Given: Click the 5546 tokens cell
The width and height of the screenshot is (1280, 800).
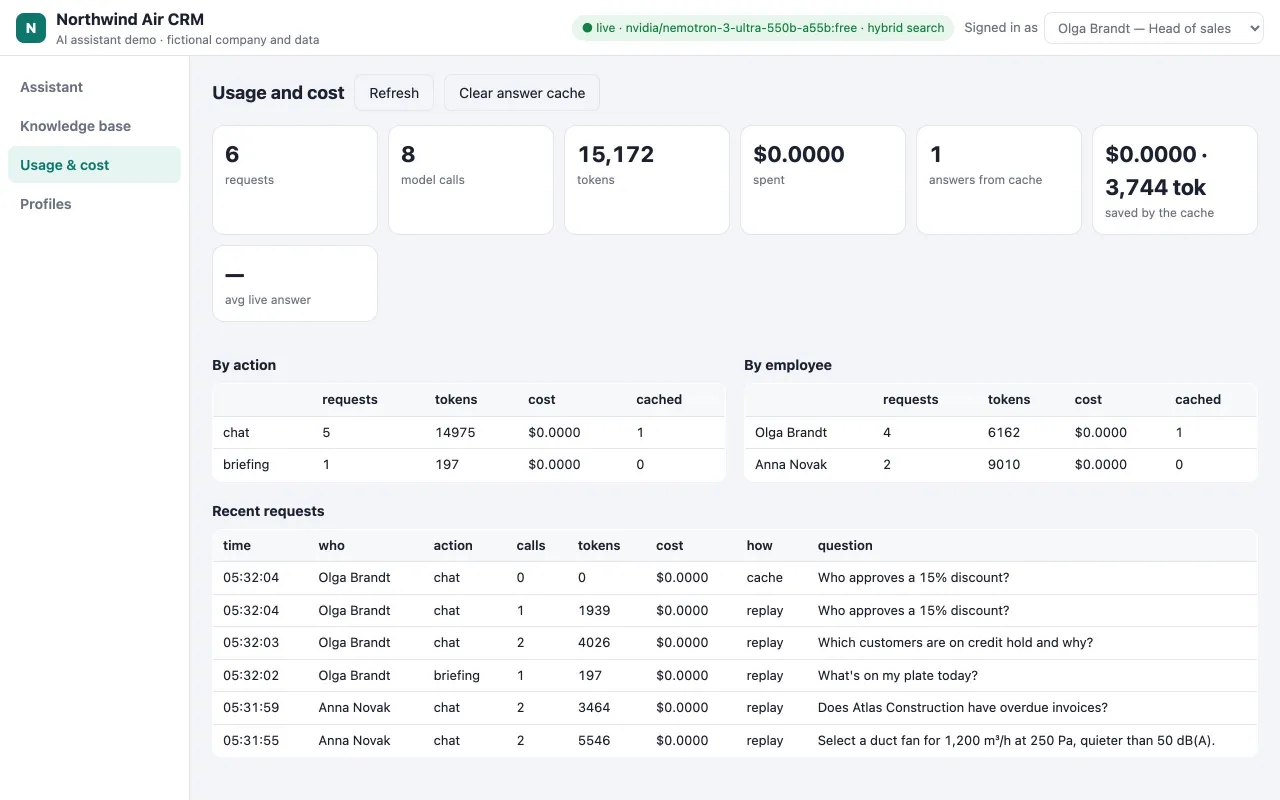Looking at the screenshot, I should pos(594,740).
